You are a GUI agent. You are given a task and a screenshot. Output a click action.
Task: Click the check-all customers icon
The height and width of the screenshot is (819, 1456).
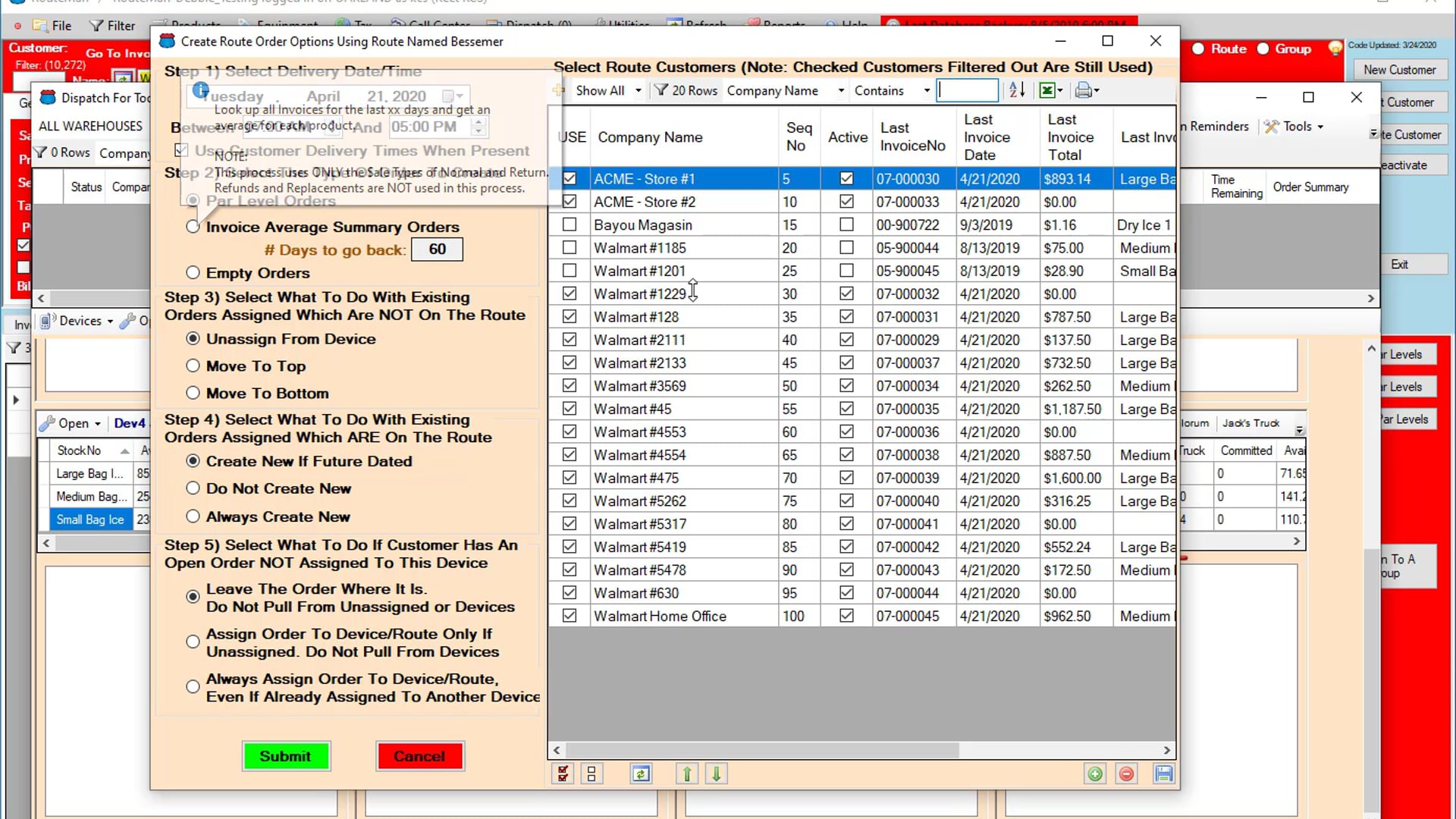click(x=563, y=773)
